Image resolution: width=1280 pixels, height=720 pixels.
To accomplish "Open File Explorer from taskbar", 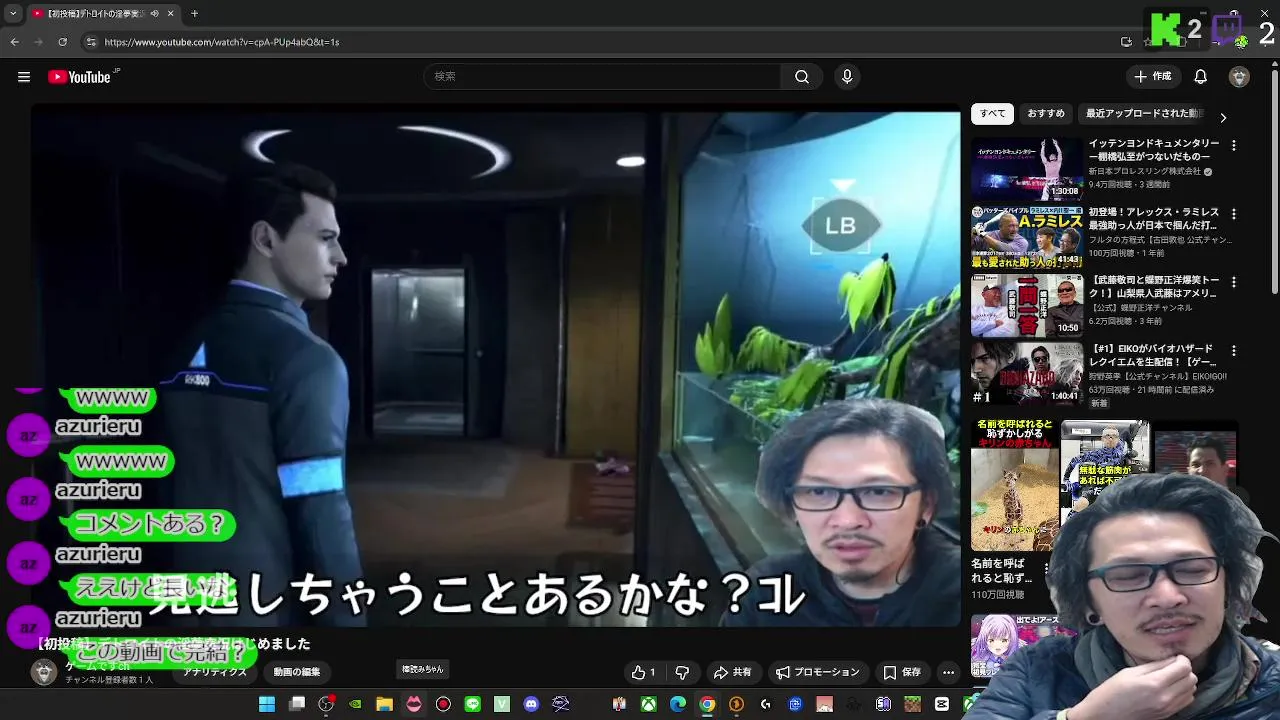I will point(384,704).
